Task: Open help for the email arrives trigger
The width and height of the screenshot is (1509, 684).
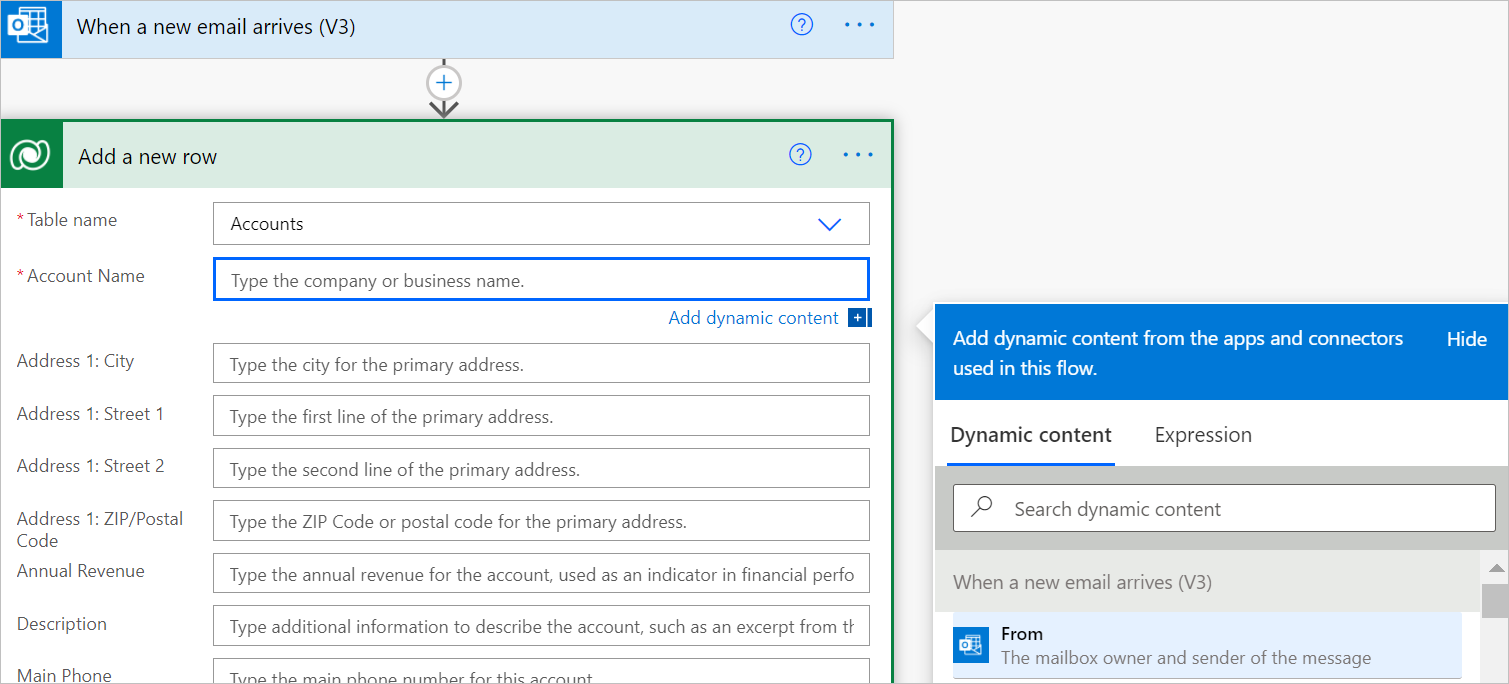Action: point(802,26)
